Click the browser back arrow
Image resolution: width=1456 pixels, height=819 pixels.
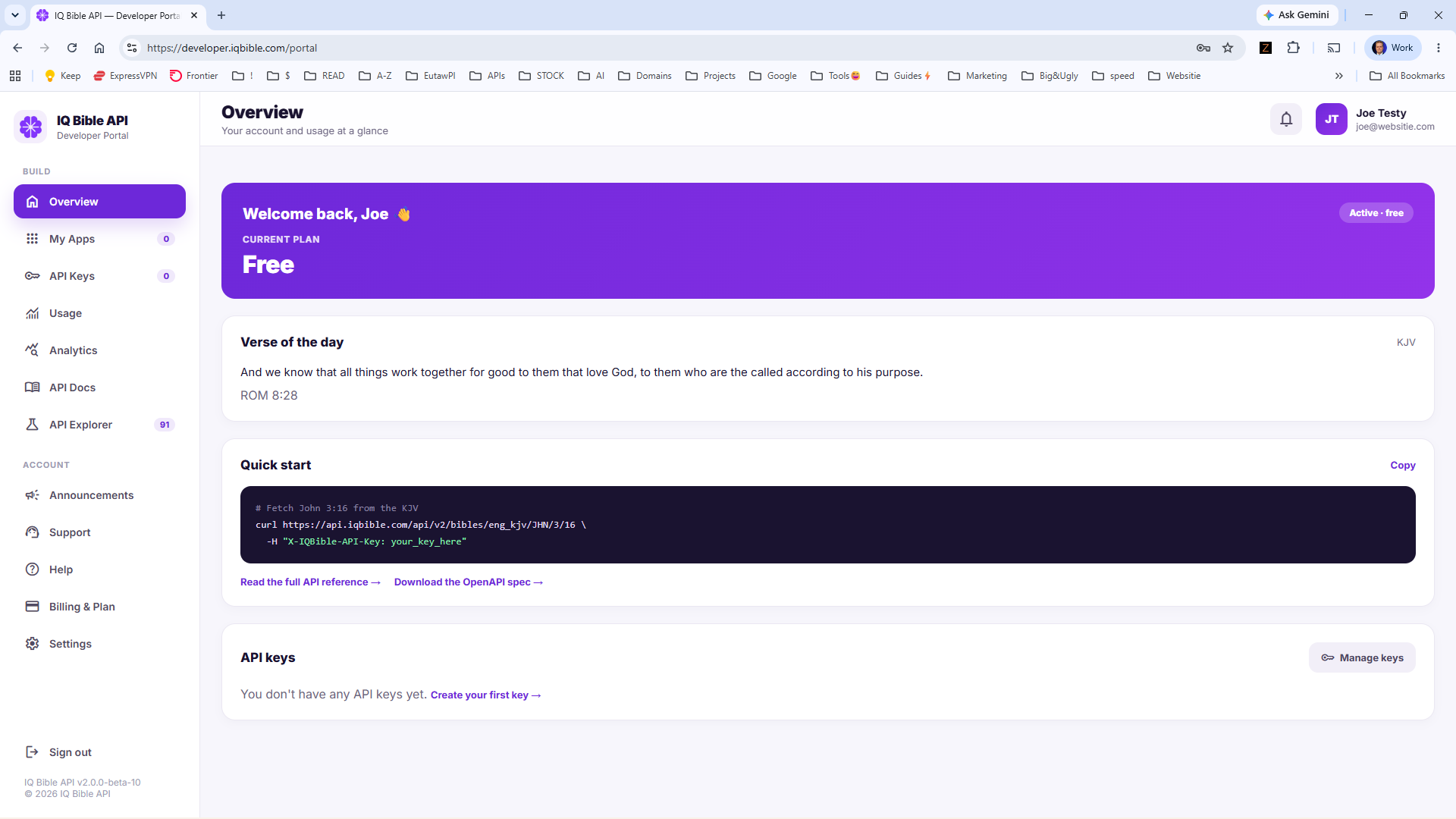[x=17, y=48]
